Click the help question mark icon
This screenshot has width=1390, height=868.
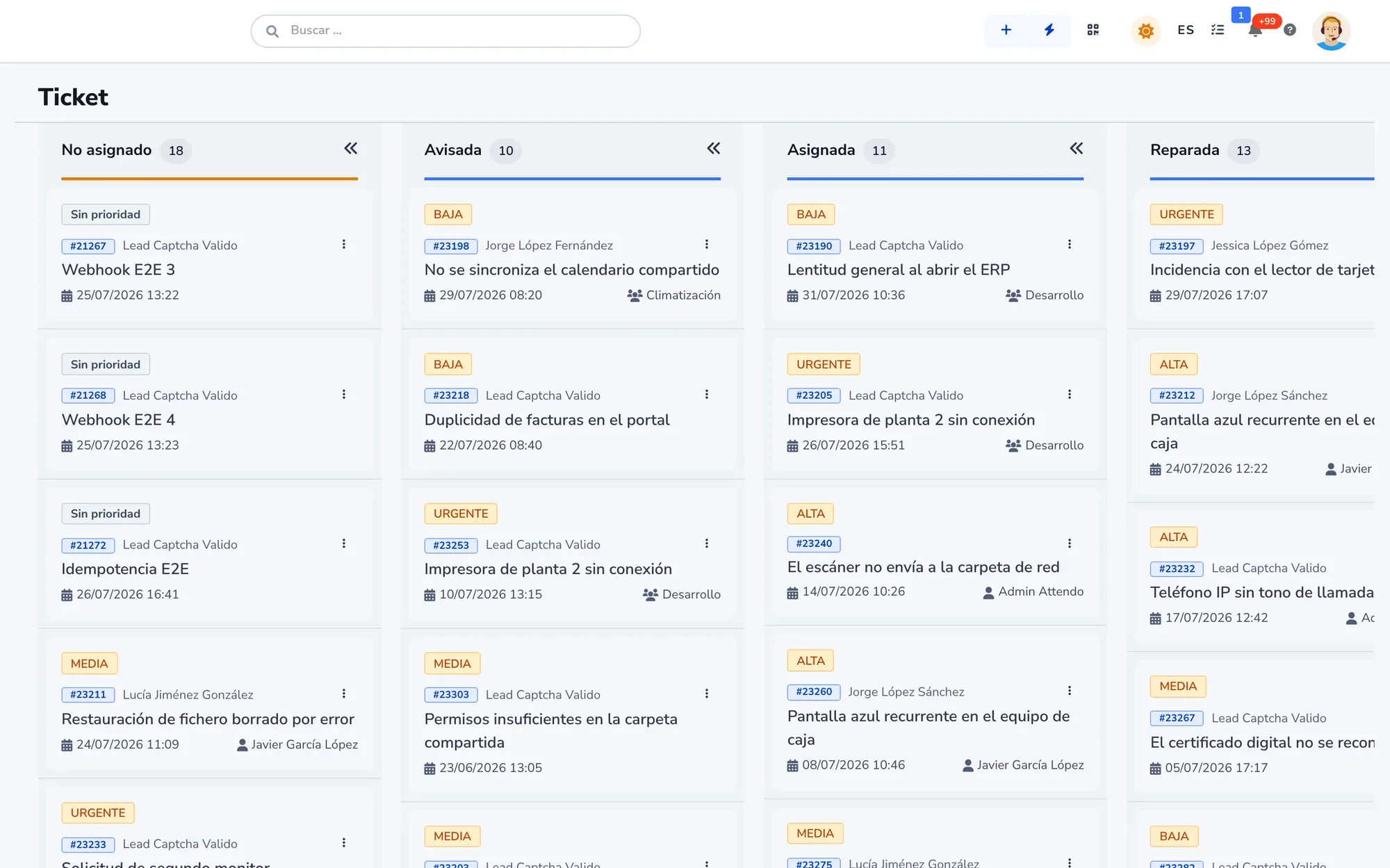[x=1290, y=31]
